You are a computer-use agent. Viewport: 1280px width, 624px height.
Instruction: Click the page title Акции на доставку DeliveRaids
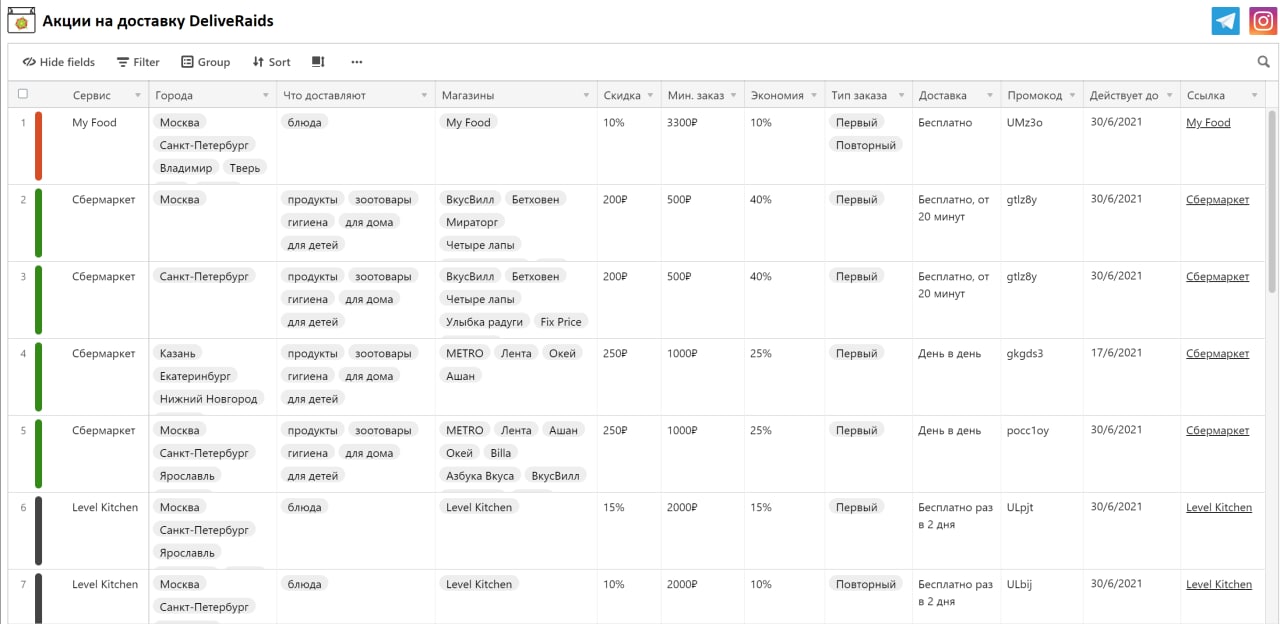[158, 21]
